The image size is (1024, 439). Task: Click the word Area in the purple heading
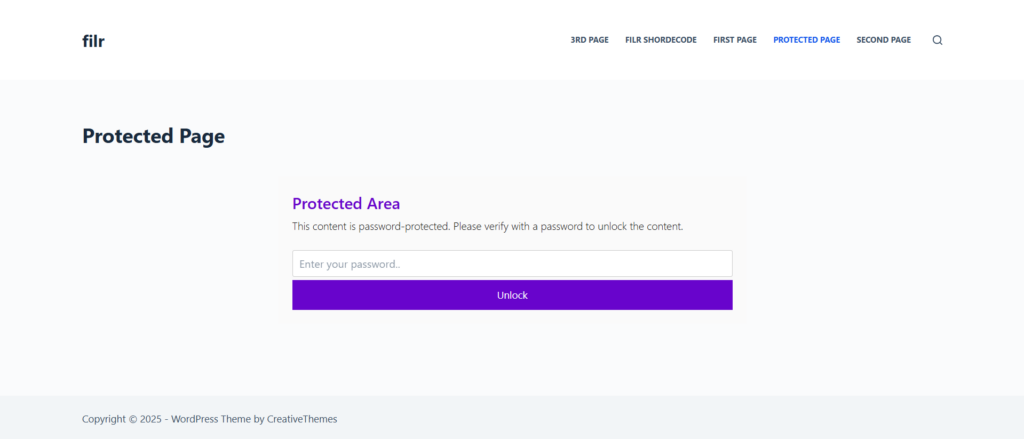(383, 204)
